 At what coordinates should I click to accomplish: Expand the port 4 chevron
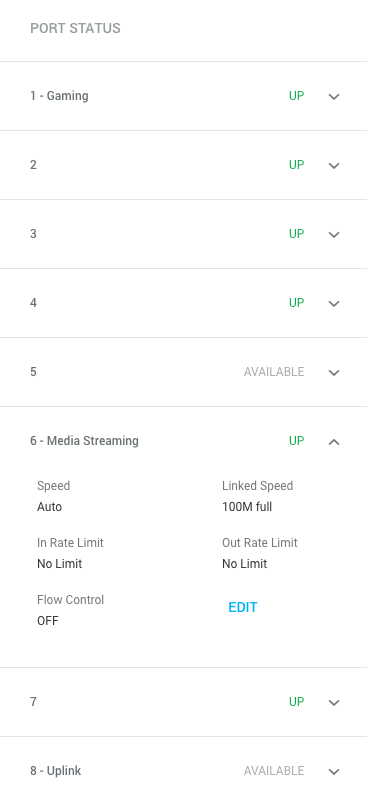334,303
